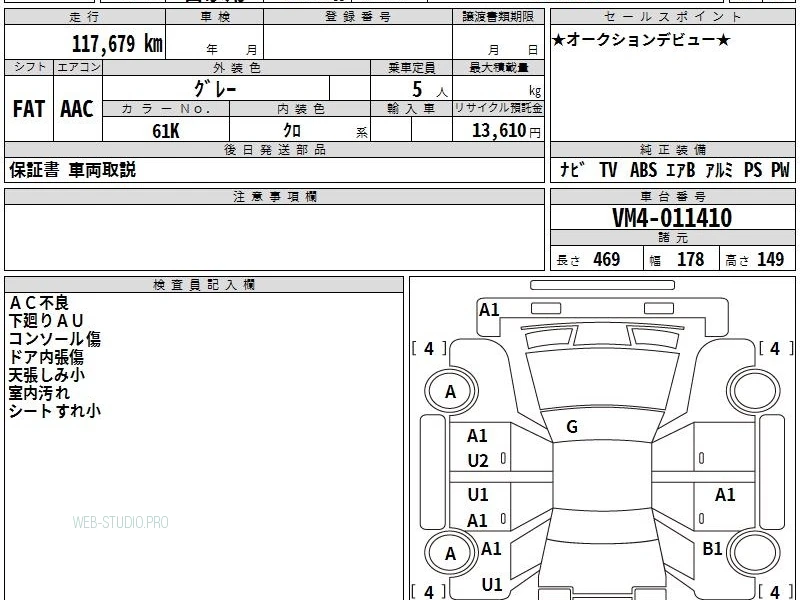800x600 pixels.
Task: Click the kg unit in load capacity cell
Action: point(535,91)
